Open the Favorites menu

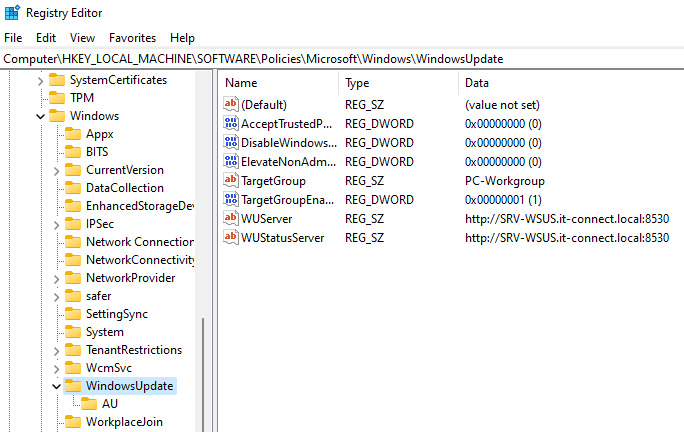[x=132, y=38]
